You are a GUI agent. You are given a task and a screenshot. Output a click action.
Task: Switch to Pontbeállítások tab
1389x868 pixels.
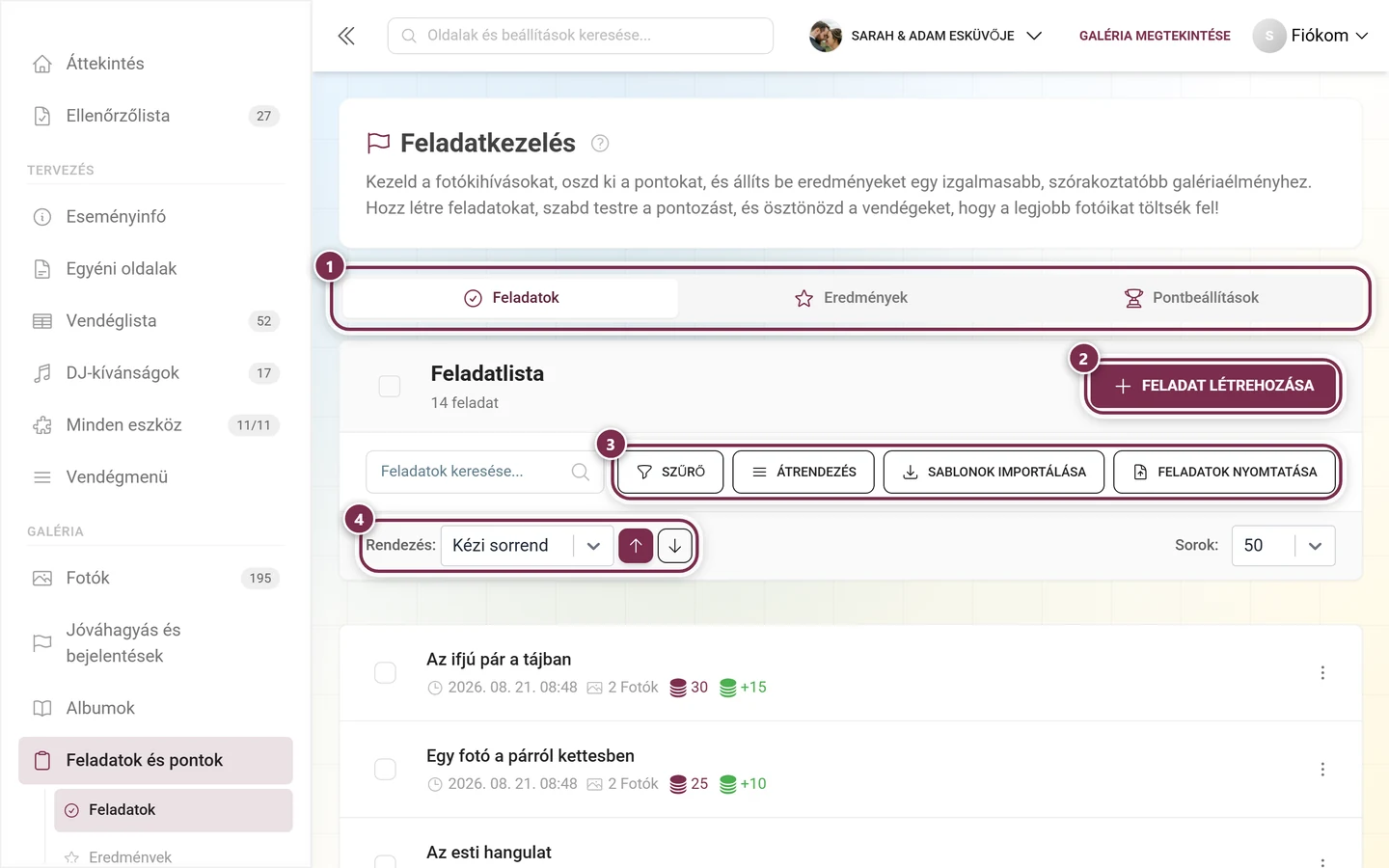[1191, 298]
